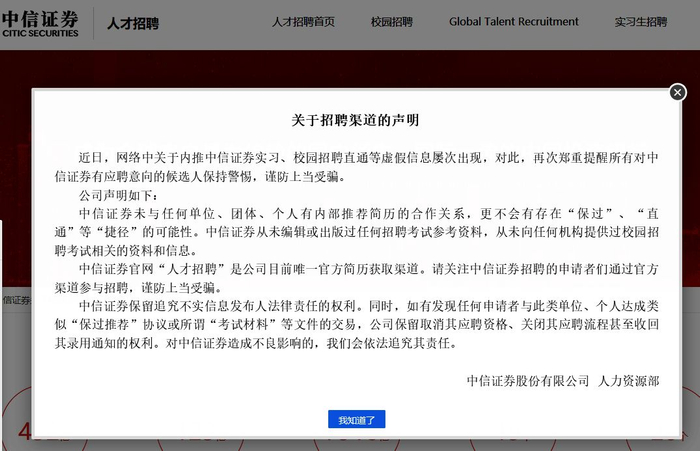Go to 校园招聘 in top navigation
The width and height of the screenshot is (700, 451).
tap(392, 22)
